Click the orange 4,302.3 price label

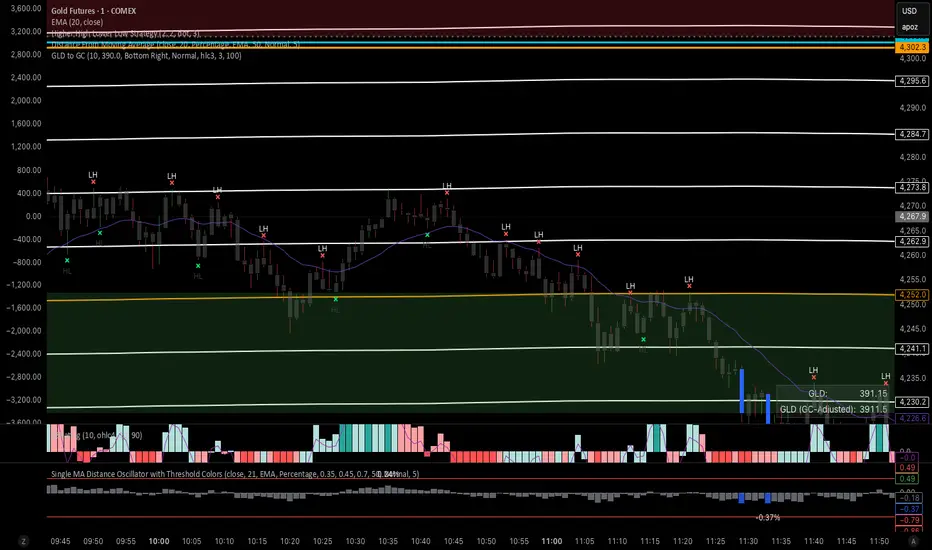[x=912, y=47]
